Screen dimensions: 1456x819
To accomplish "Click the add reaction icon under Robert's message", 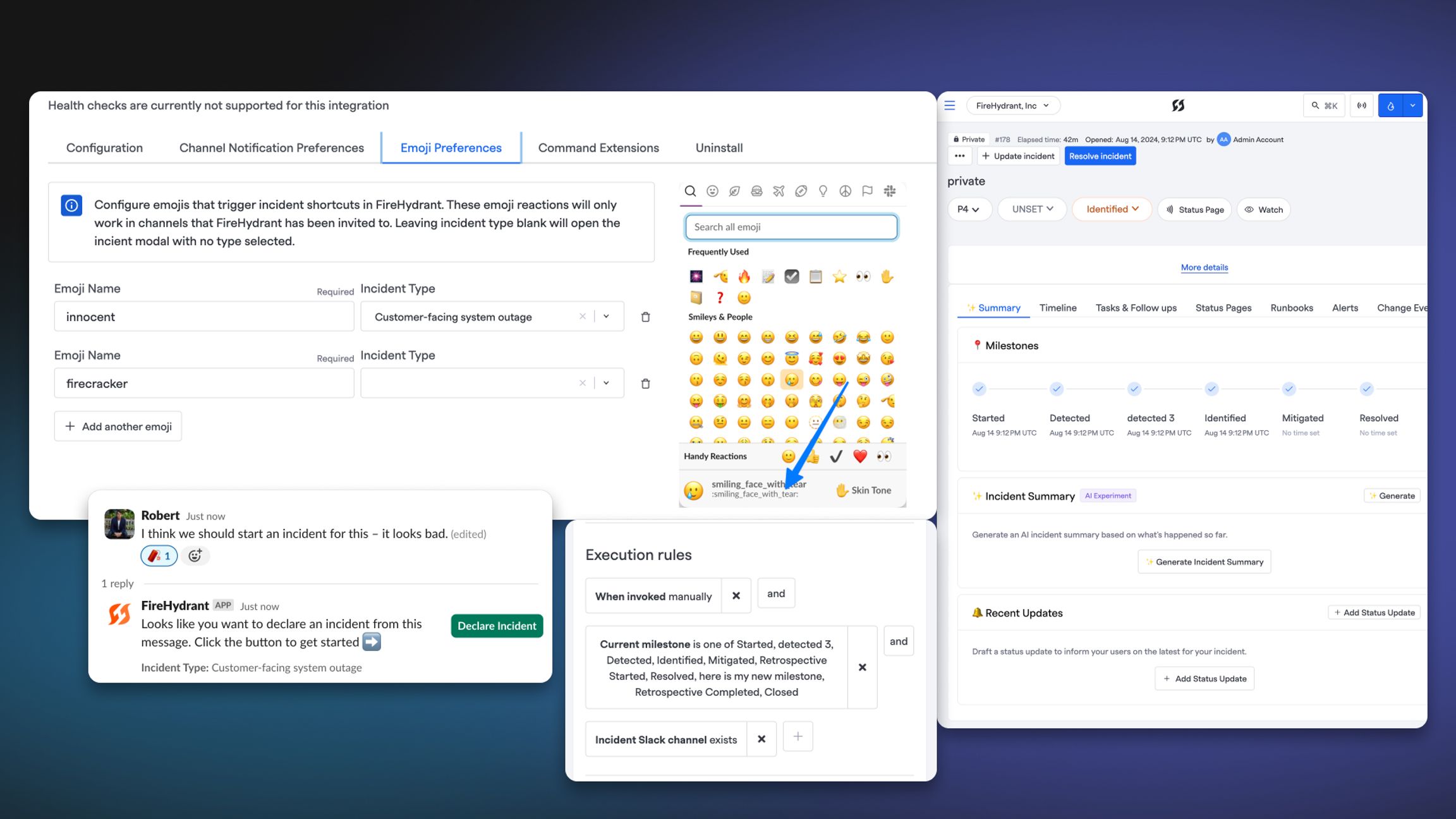I will [195, 555].
